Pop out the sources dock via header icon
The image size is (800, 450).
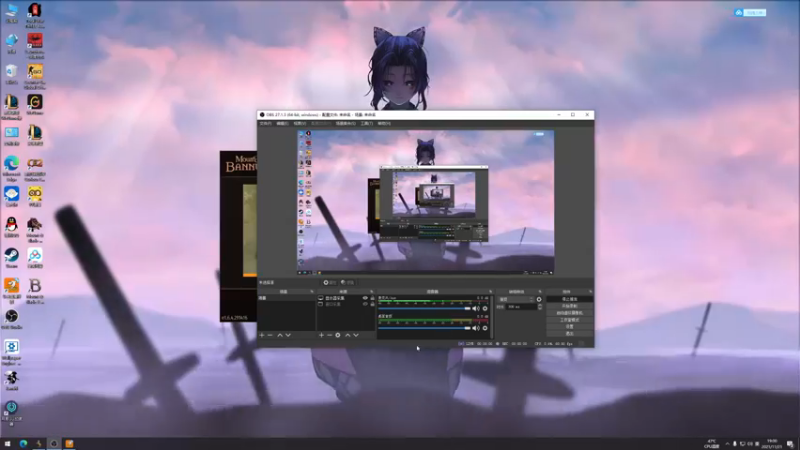[x=371, y=292]
